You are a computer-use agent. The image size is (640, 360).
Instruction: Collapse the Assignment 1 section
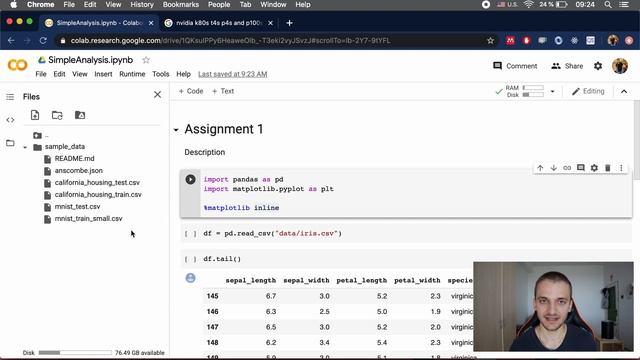point(176,130)
